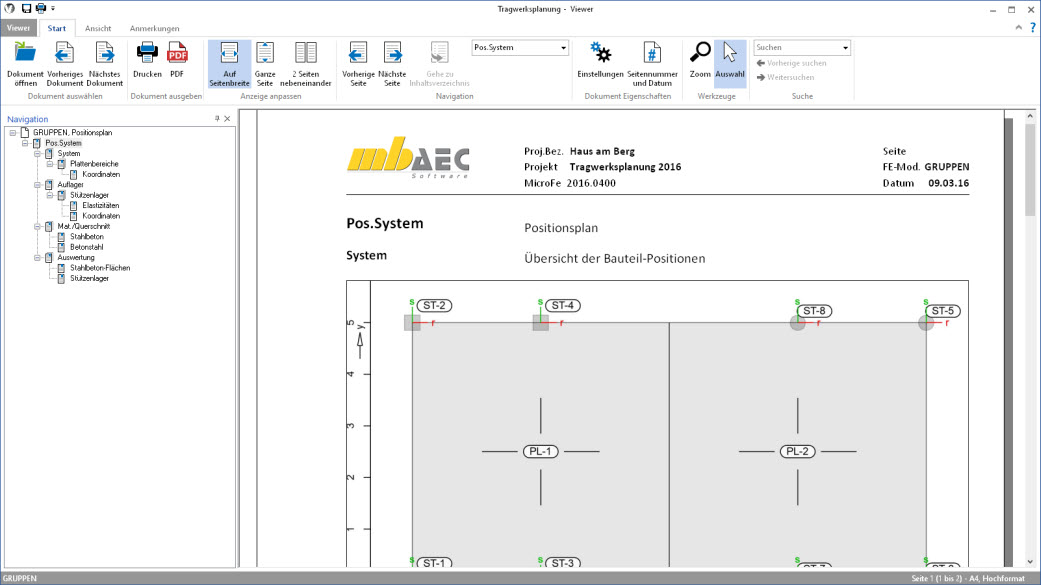The width and height of the screenshot is (1041, 585).
Task: Collapse the Auswertung tree node
Action: click(x=37, y=258)
